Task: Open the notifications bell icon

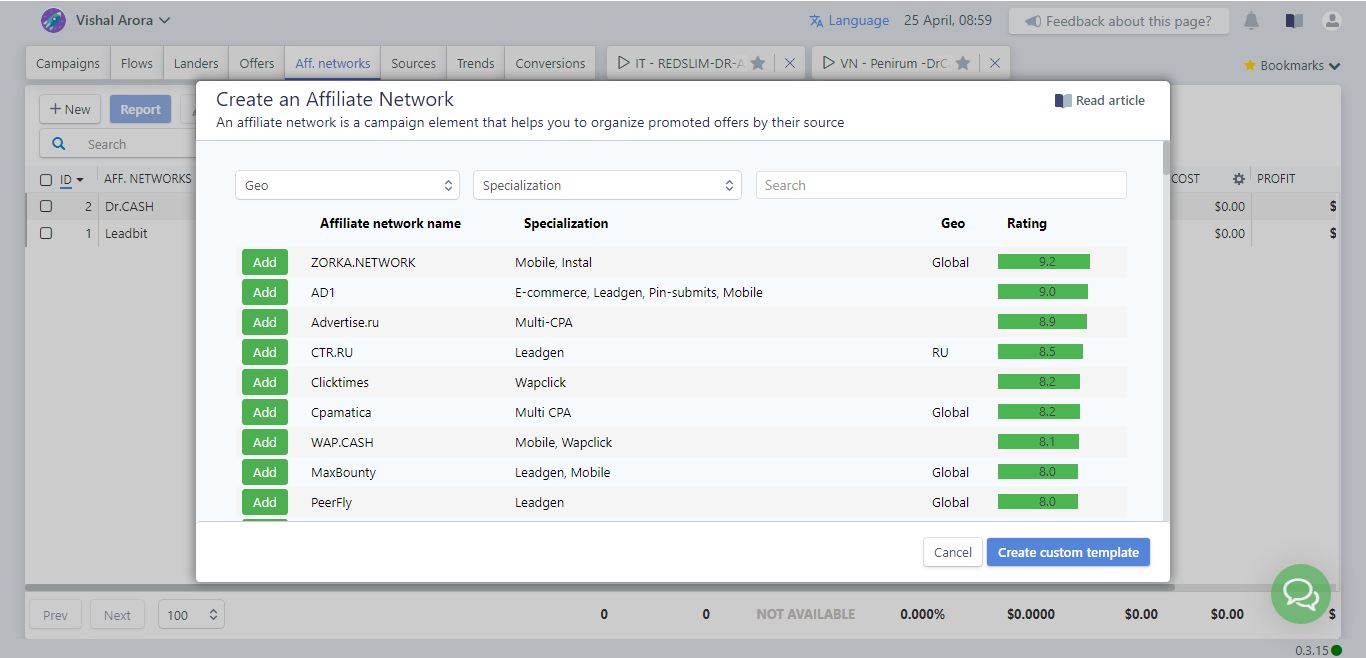Action: (1252, 21)
